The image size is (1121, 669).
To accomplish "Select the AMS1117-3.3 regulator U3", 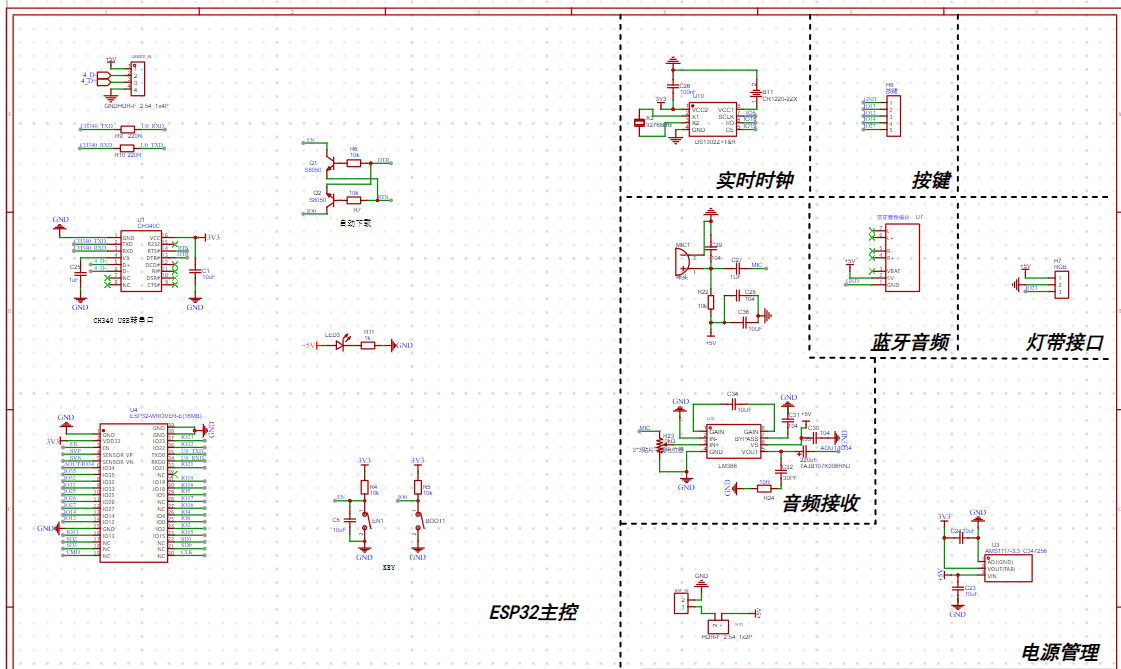I will (1008, 568).
